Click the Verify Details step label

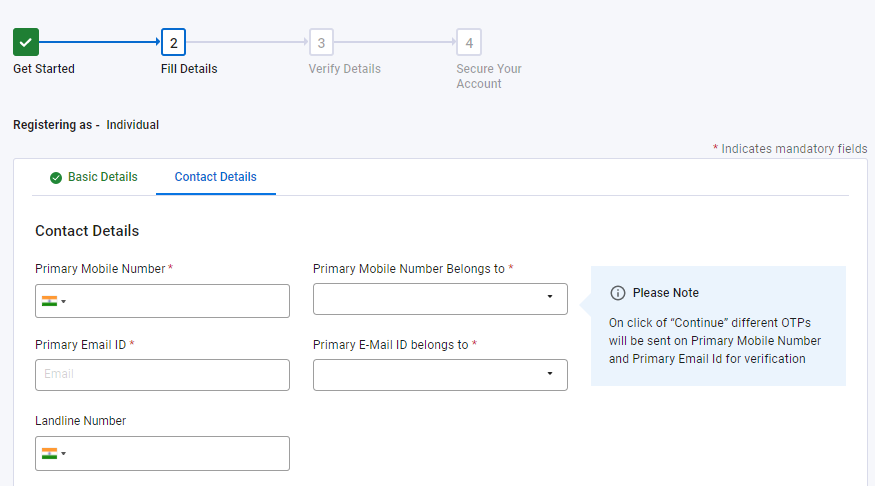pyautogui.click(x=344, y=69)
